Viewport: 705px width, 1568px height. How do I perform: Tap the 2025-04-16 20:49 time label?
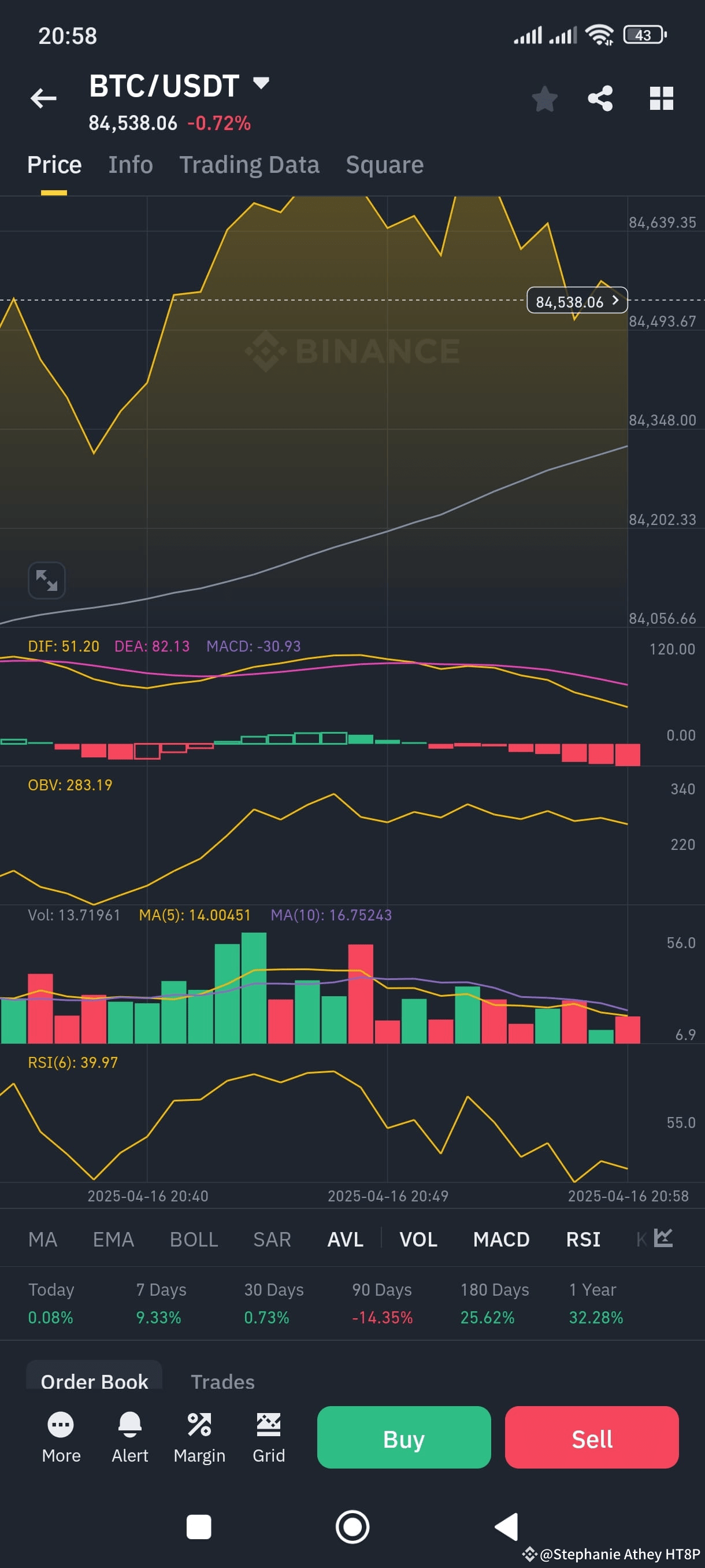[x=388, y=1196]
